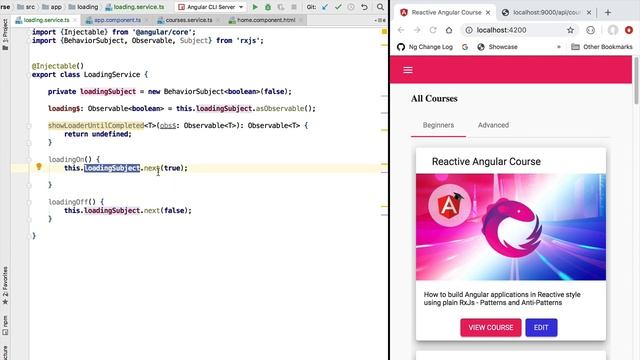Collapse the loadingOn method fold marker
The height and width of the screenshot is (360, 640).
click(x=29, y=160)
